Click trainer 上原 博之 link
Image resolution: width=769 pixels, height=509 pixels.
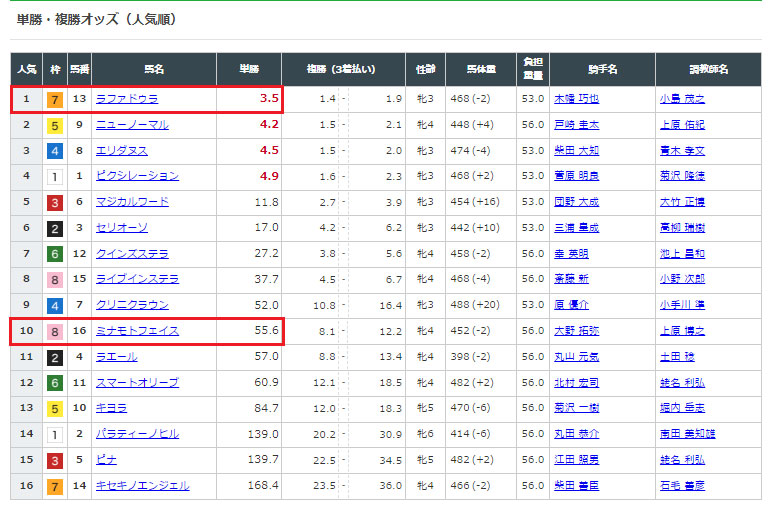click(x=681, y=331)
